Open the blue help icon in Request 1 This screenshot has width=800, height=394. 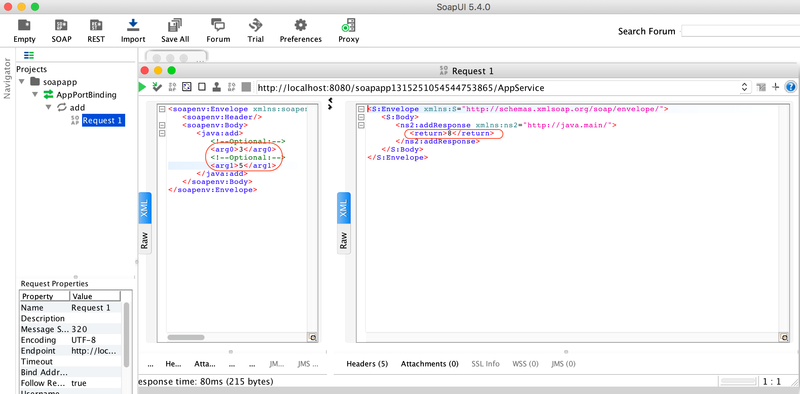coord(790,87)
